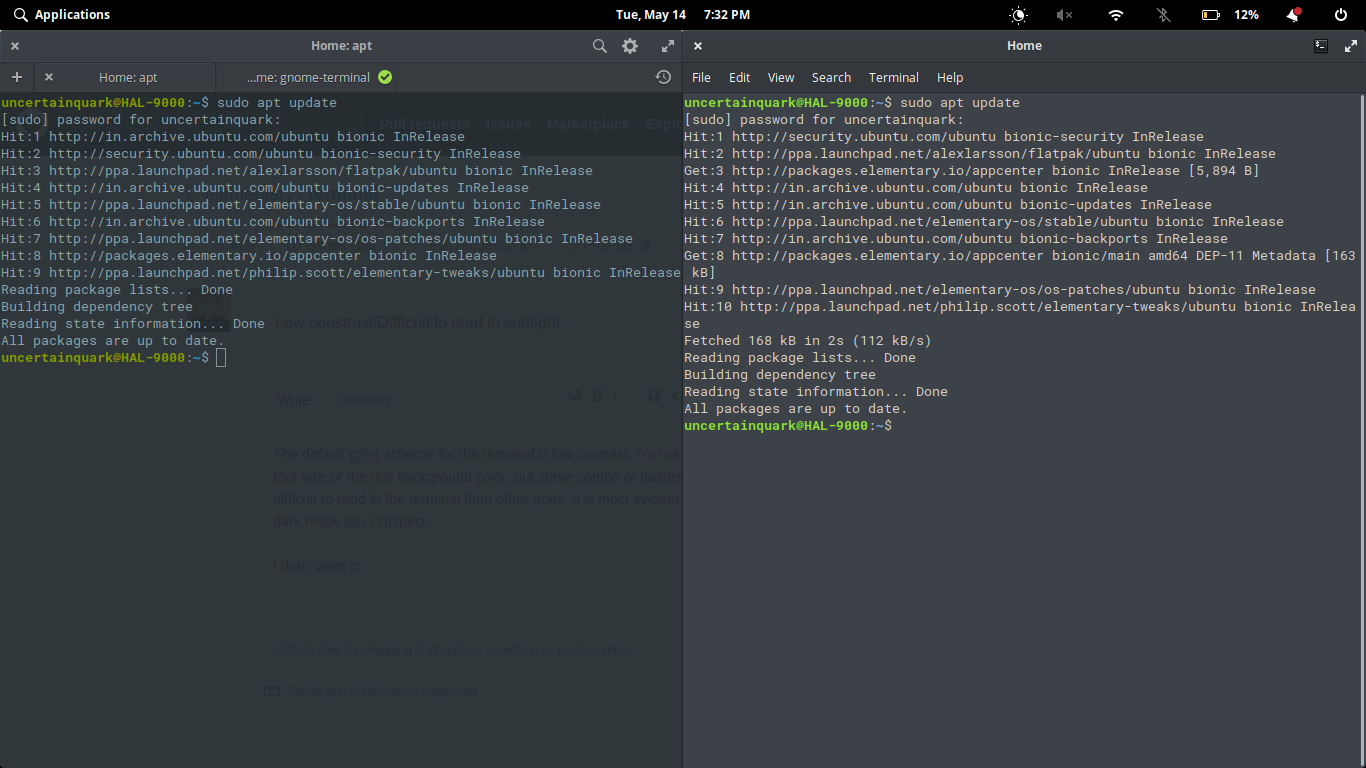Open the terminal settings gear icon
Viewport: 1366px width, 768px height.
tap(630, 45)
